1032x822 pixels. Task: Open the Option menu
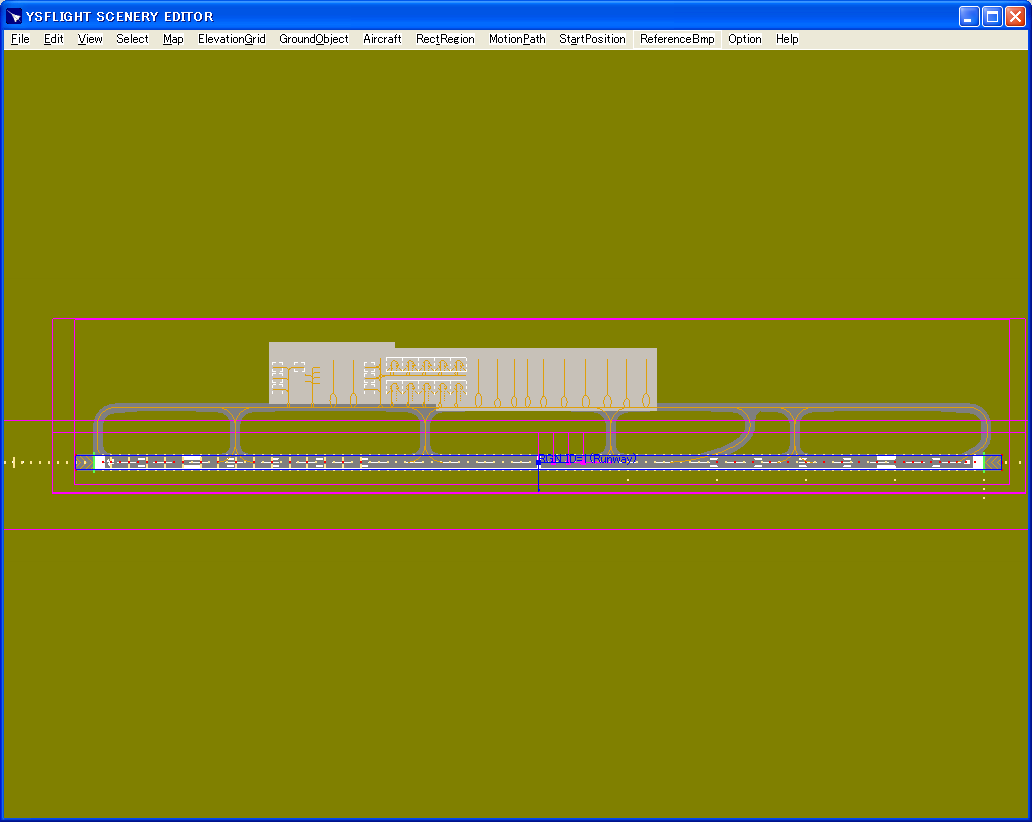(x=744, y=39)
